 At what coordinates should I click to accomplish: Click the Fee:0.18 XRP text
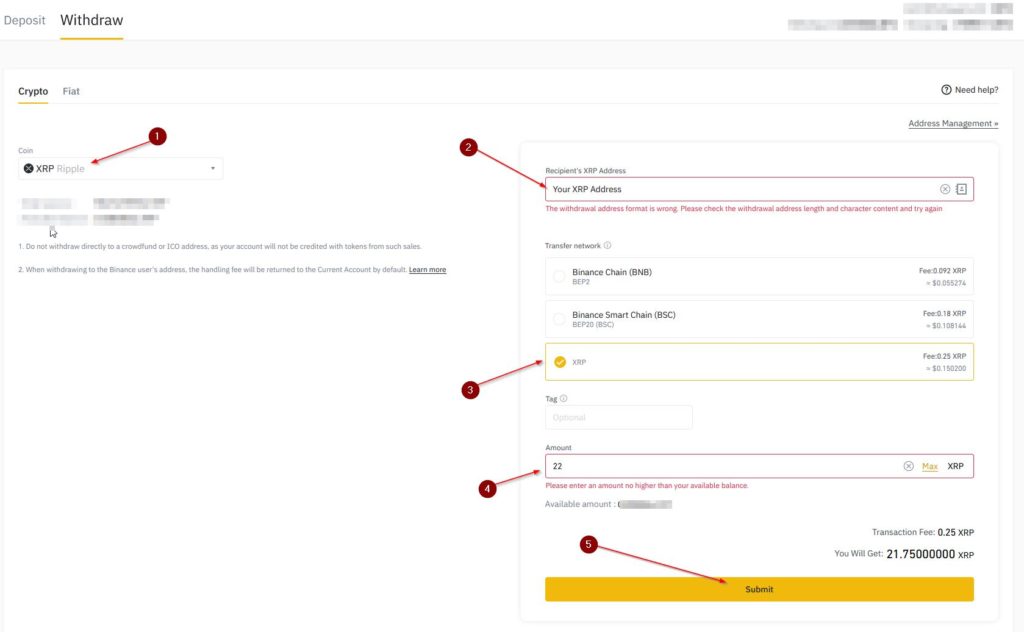tap(944, 313)
